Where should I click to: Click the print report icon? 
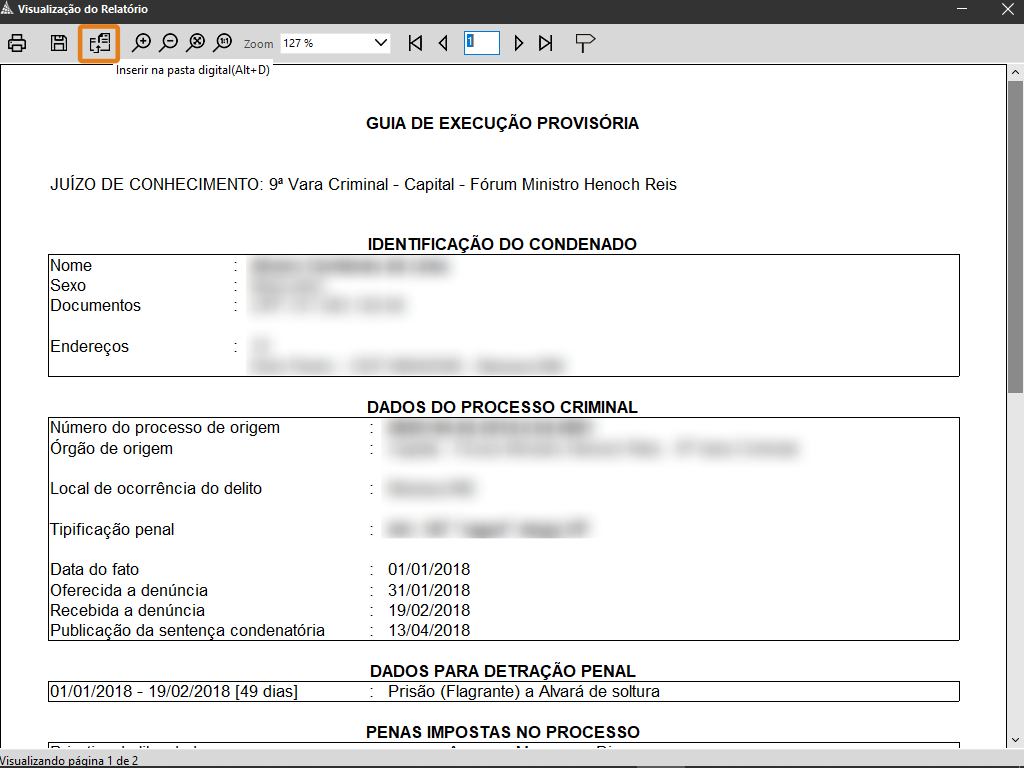point(17,43)
